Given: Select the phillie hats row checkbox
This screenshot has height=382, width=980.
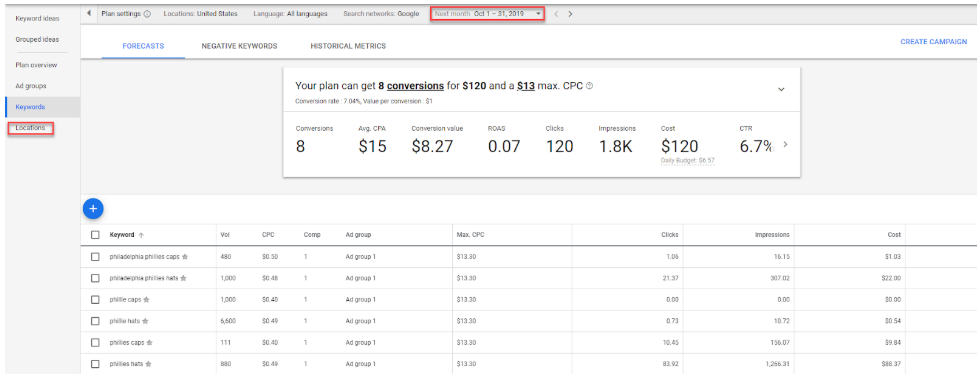Looking at the screenshot, I should pyautogui.click(x=95, y=321).
